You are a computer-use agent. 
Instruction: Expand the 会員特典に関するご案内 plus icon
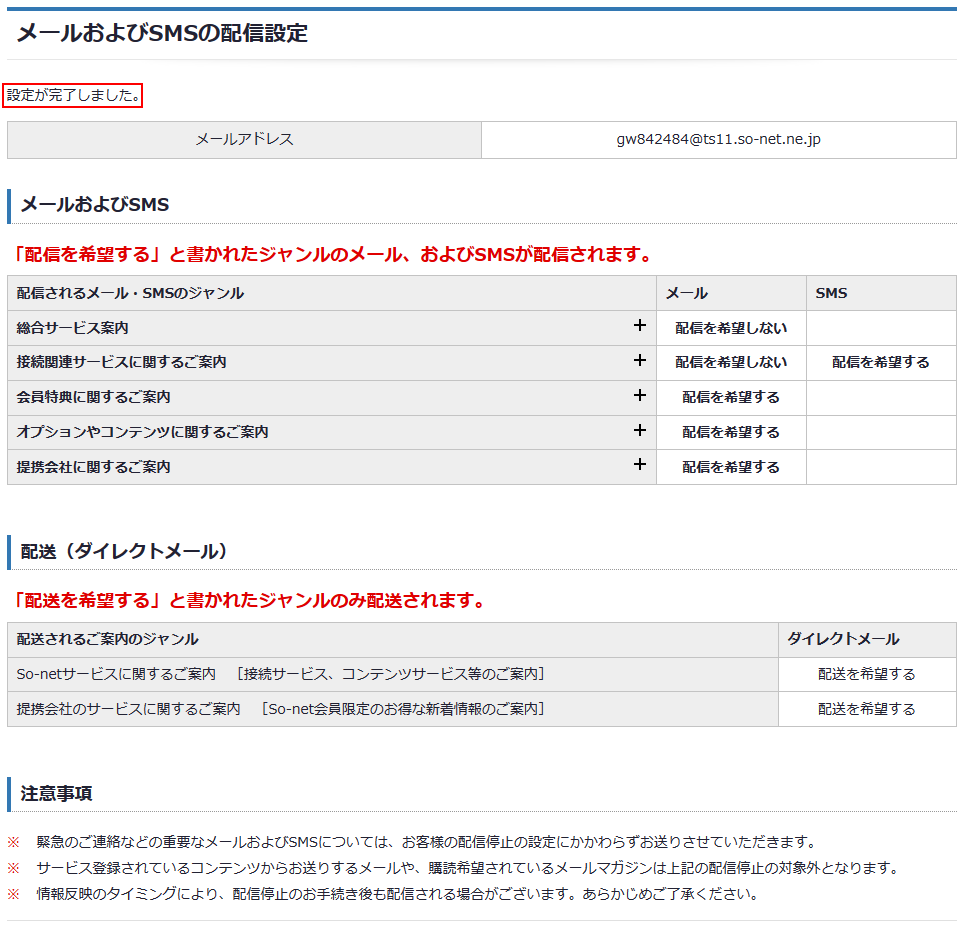coord(640,396)
